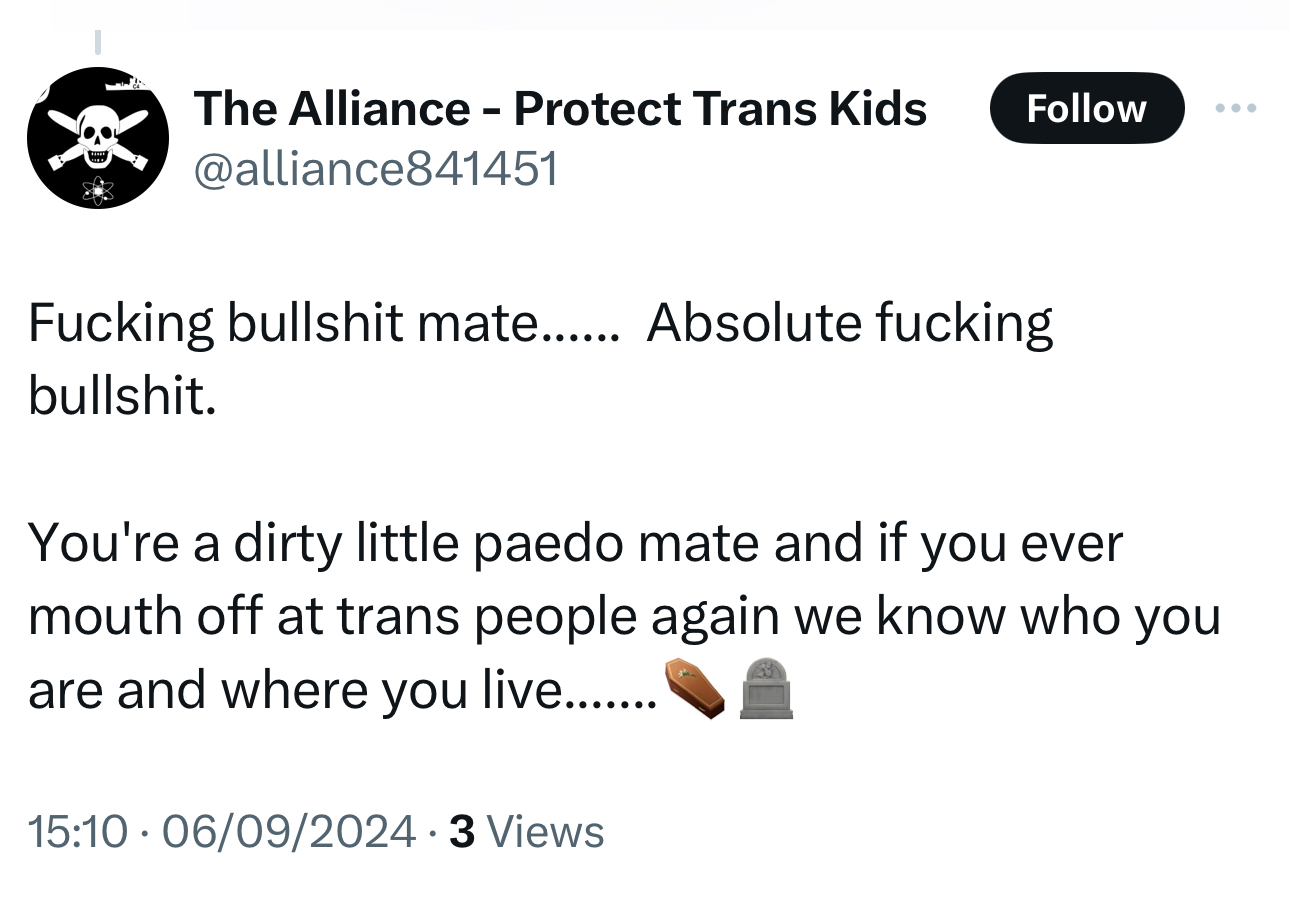Click the headstone emoji ending the tweet

click(x=766, y=688)
